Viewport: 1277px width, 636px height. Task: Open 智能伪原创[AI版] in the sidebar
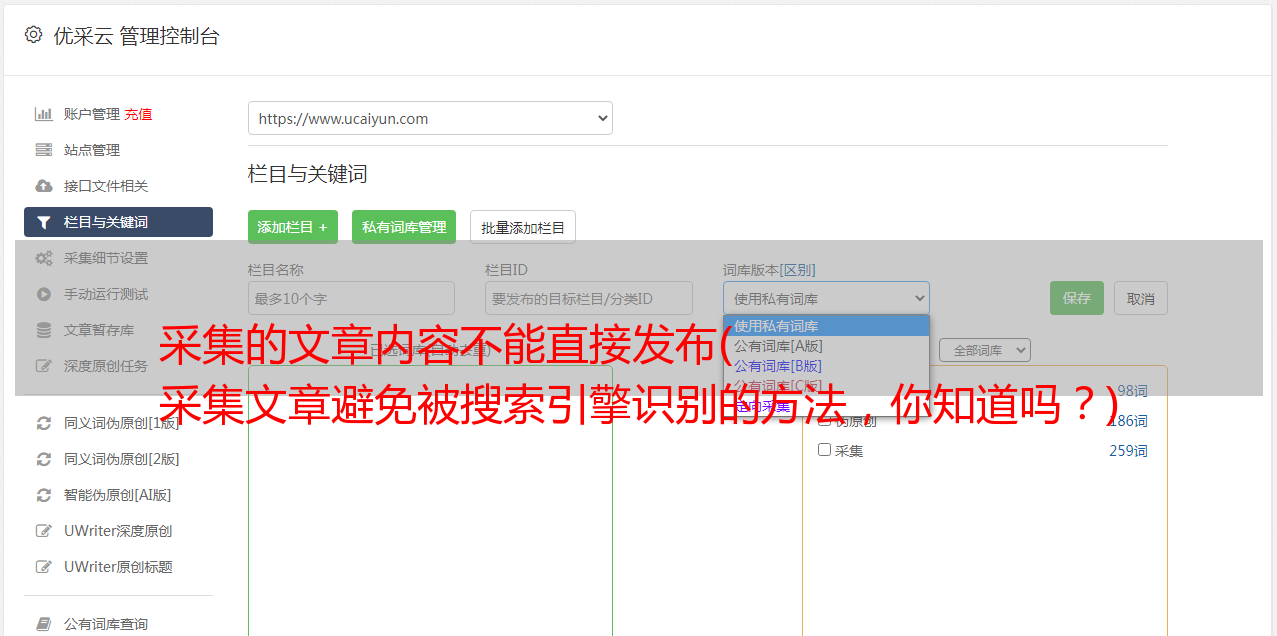pyautogui.click(x=118, y=495)
